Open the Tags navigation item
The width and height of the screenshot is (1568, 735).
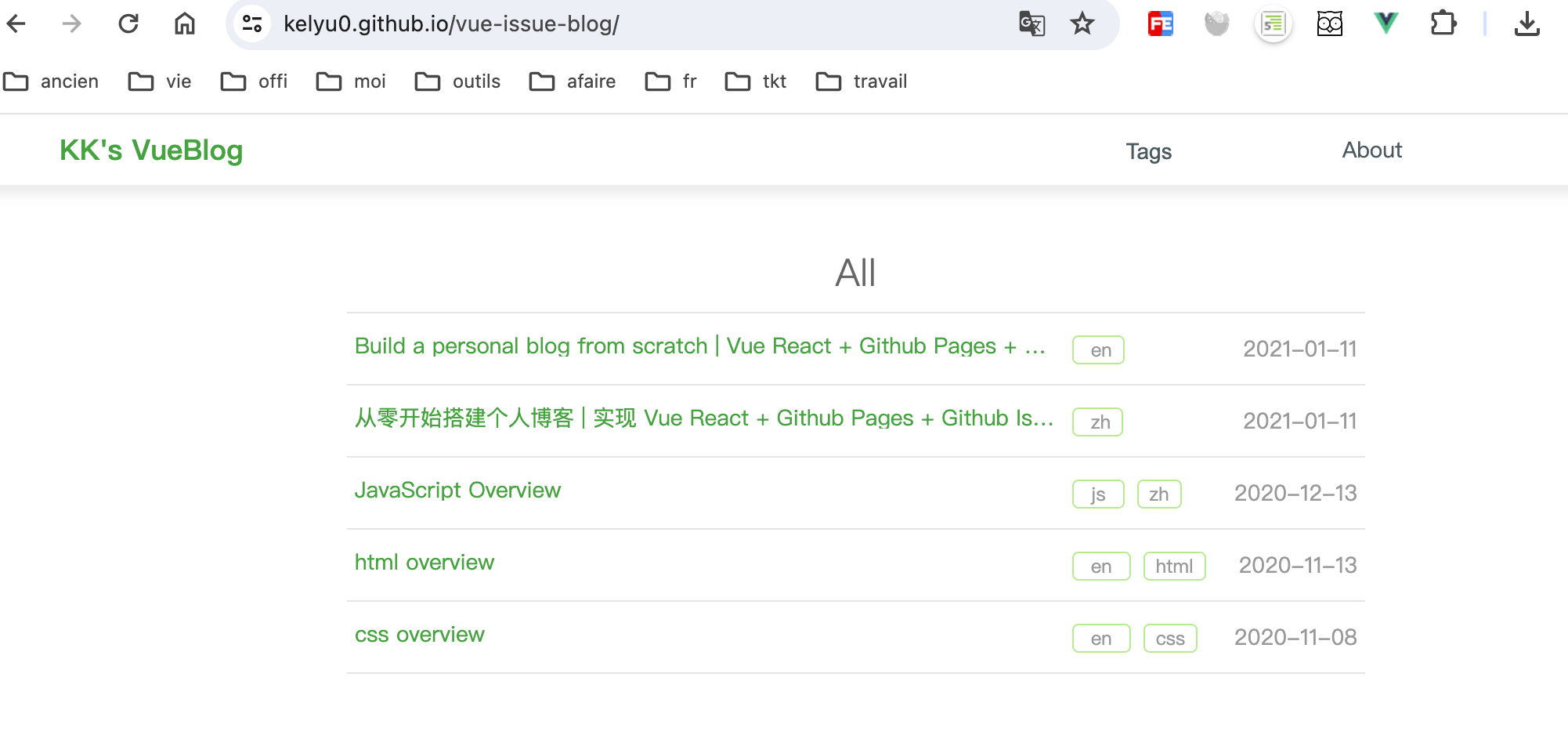pos(1148,151)
